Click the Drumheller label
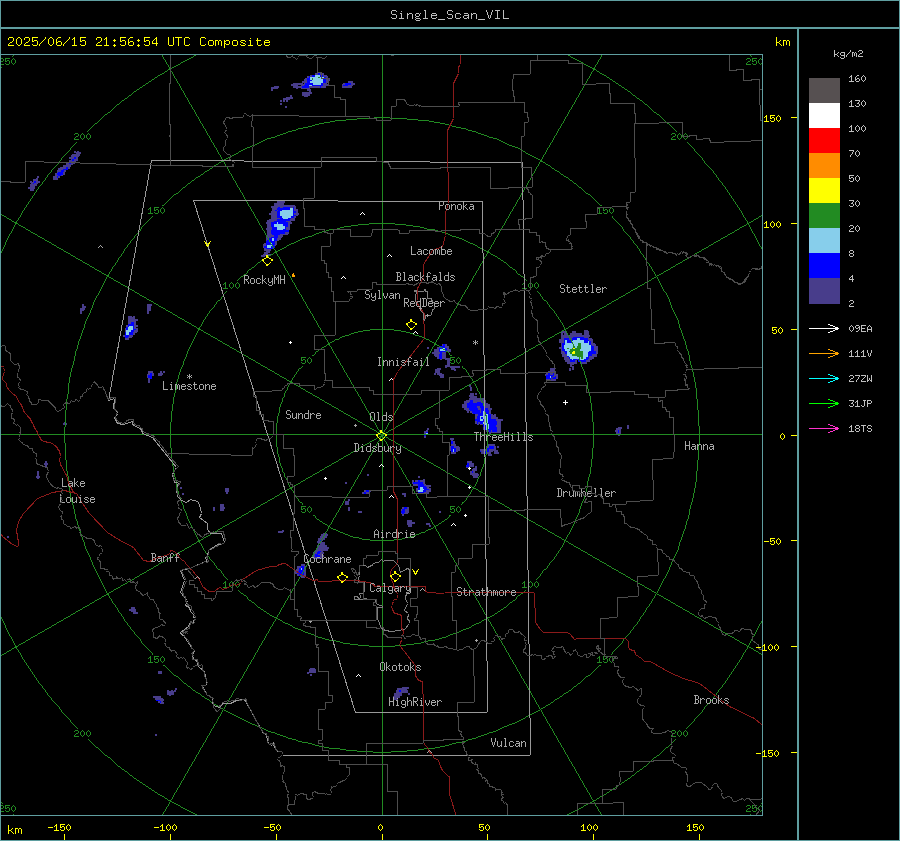Viewport: 900px width, 841px height. click(586, 493)
